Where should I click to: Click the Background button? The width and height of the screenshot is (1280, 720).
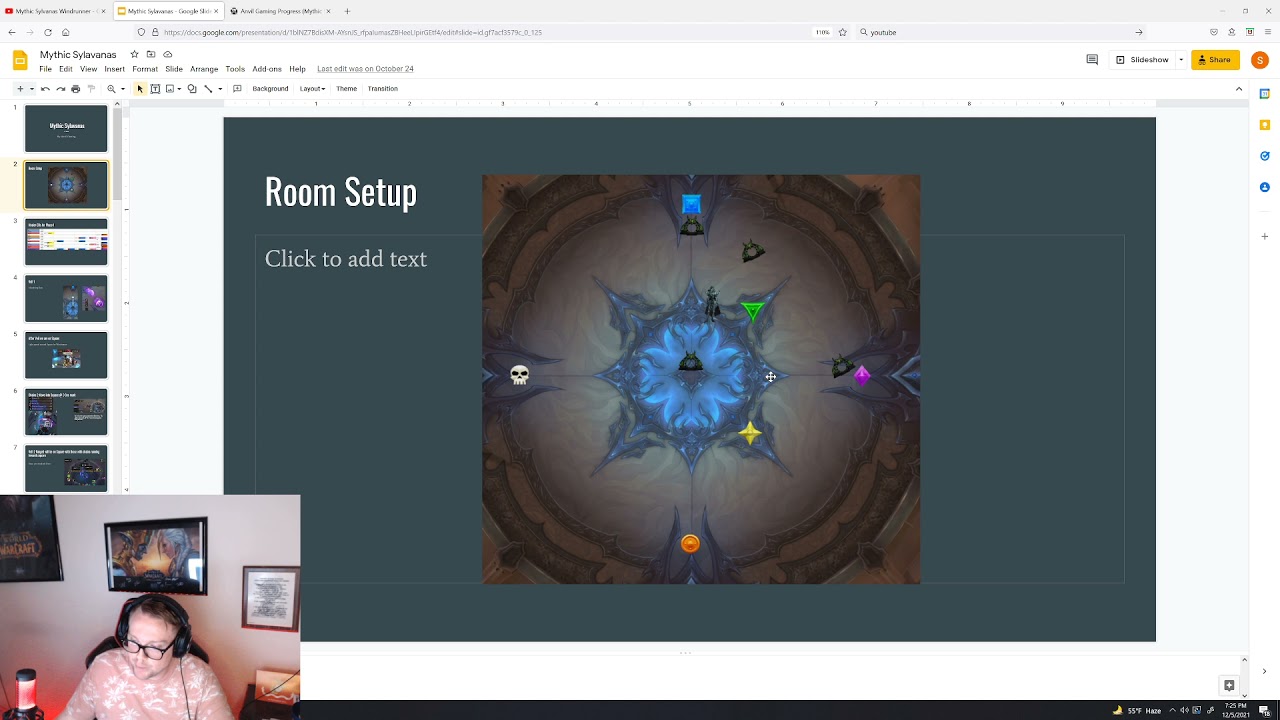click(x=270, y=89)
